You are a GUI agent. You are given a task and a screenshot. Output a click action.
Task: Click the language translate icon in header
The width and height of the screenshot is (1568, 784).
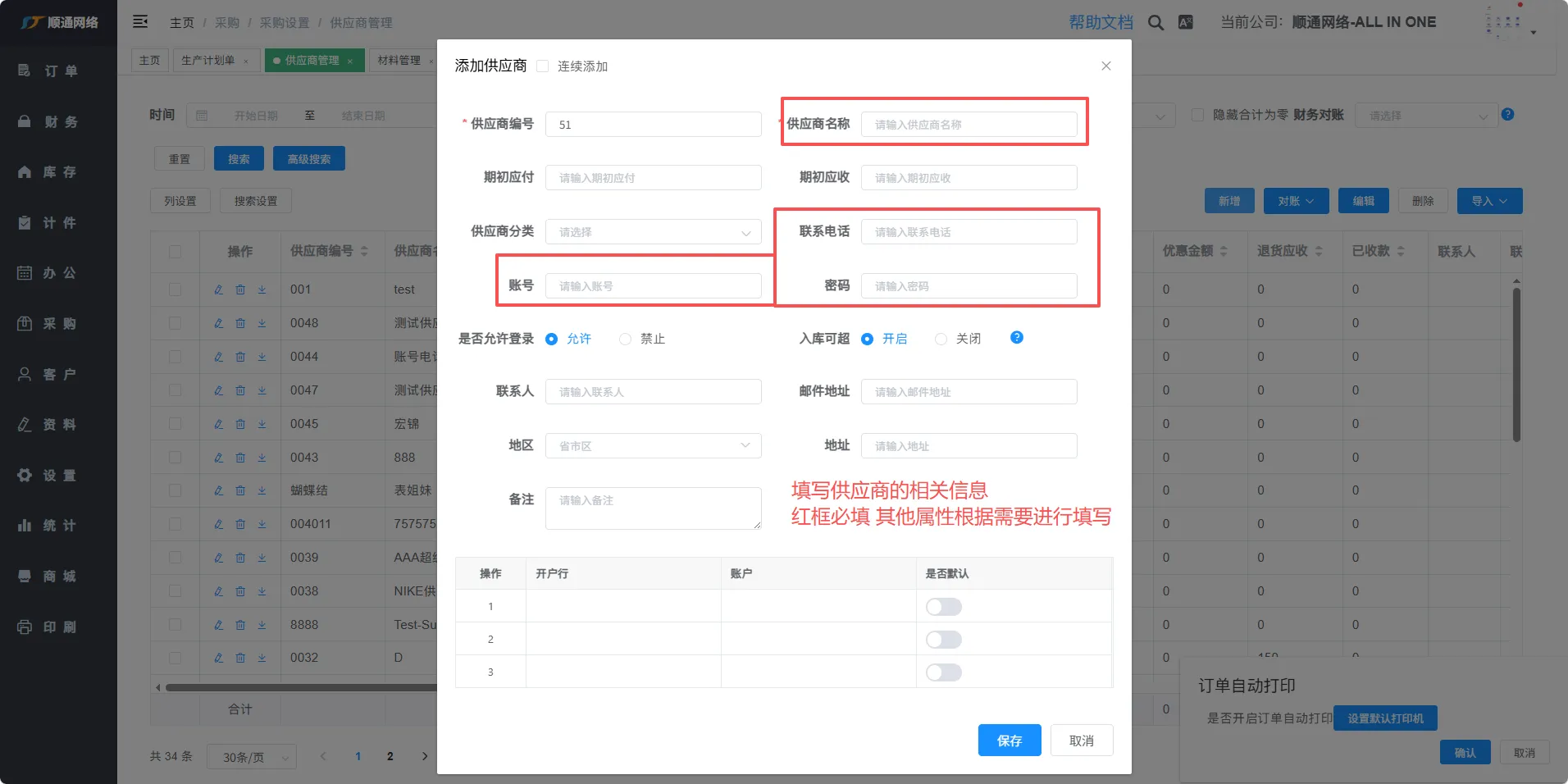(x=1185, y=23)
